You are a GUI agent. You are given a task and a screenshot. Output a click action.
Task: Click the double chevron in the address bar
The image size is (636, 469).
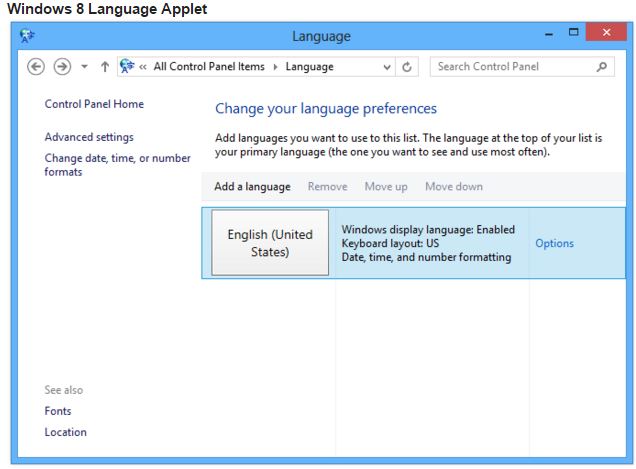coord(143,67)
